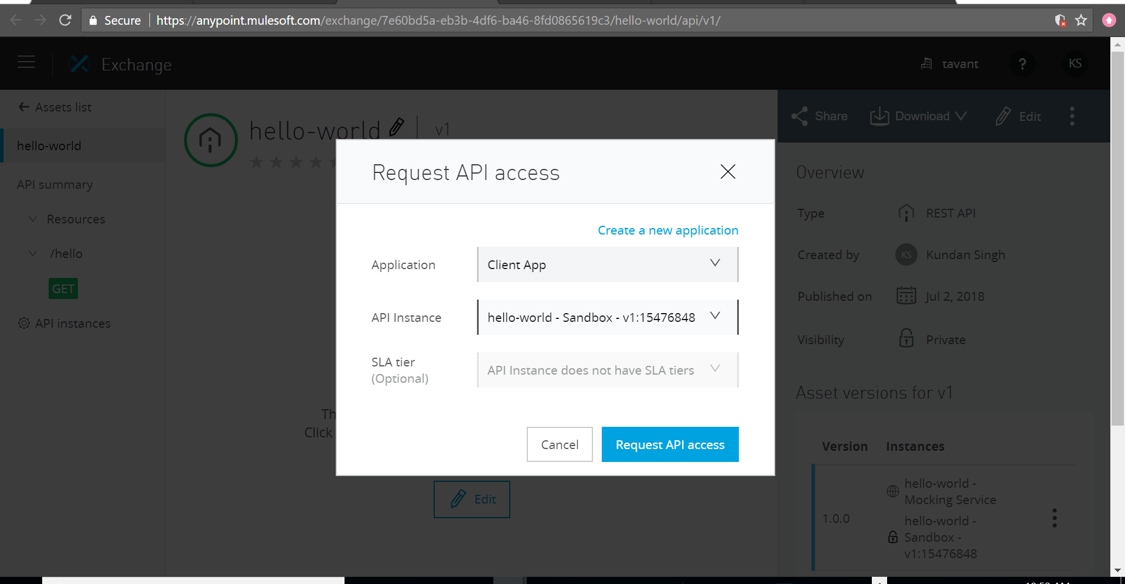Open the help question mark icon
The height and width of the screenshot is (584, 1125).
coord(1022,64)
